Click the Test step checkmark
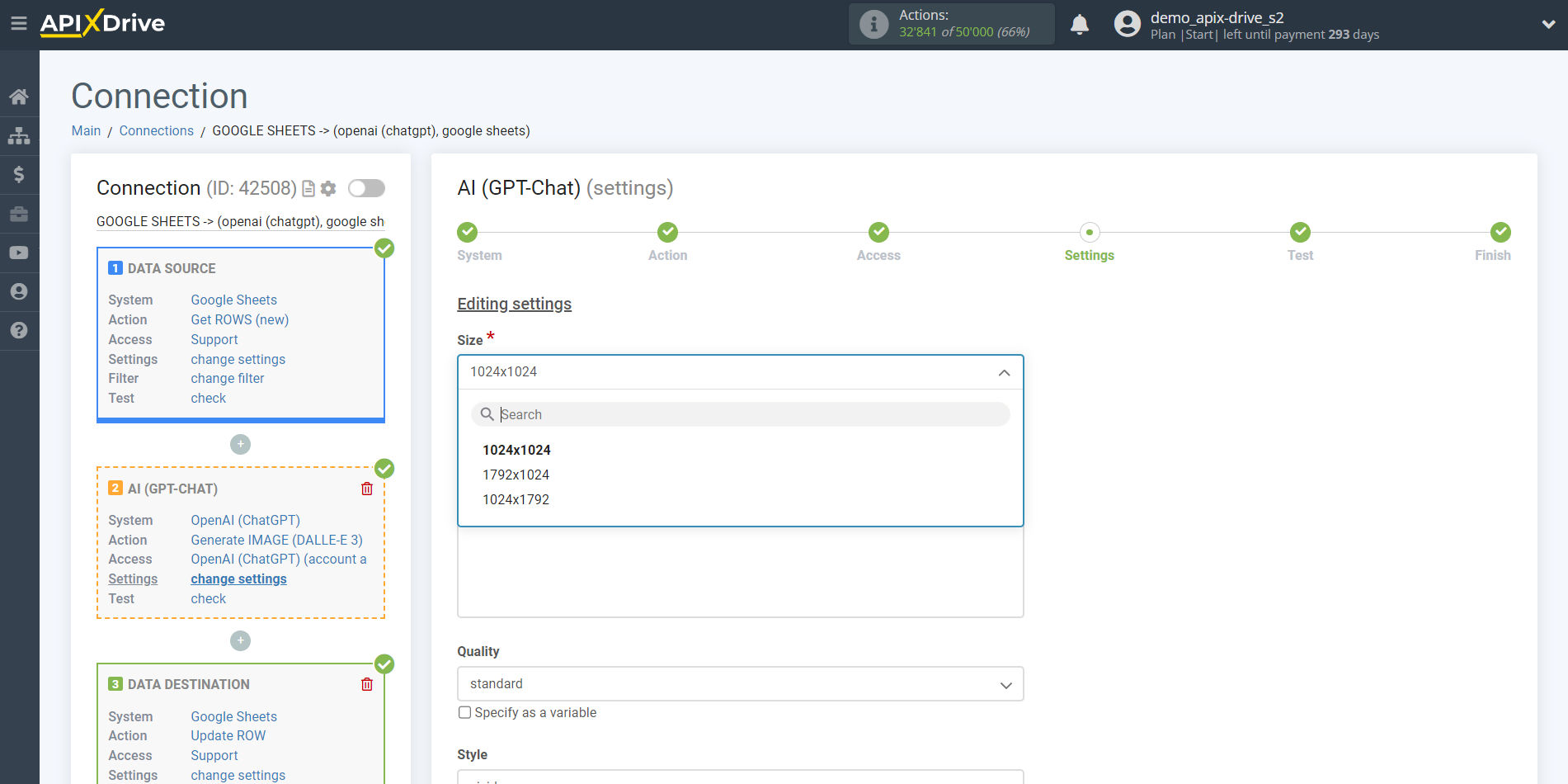 [x=1301, y=232]
